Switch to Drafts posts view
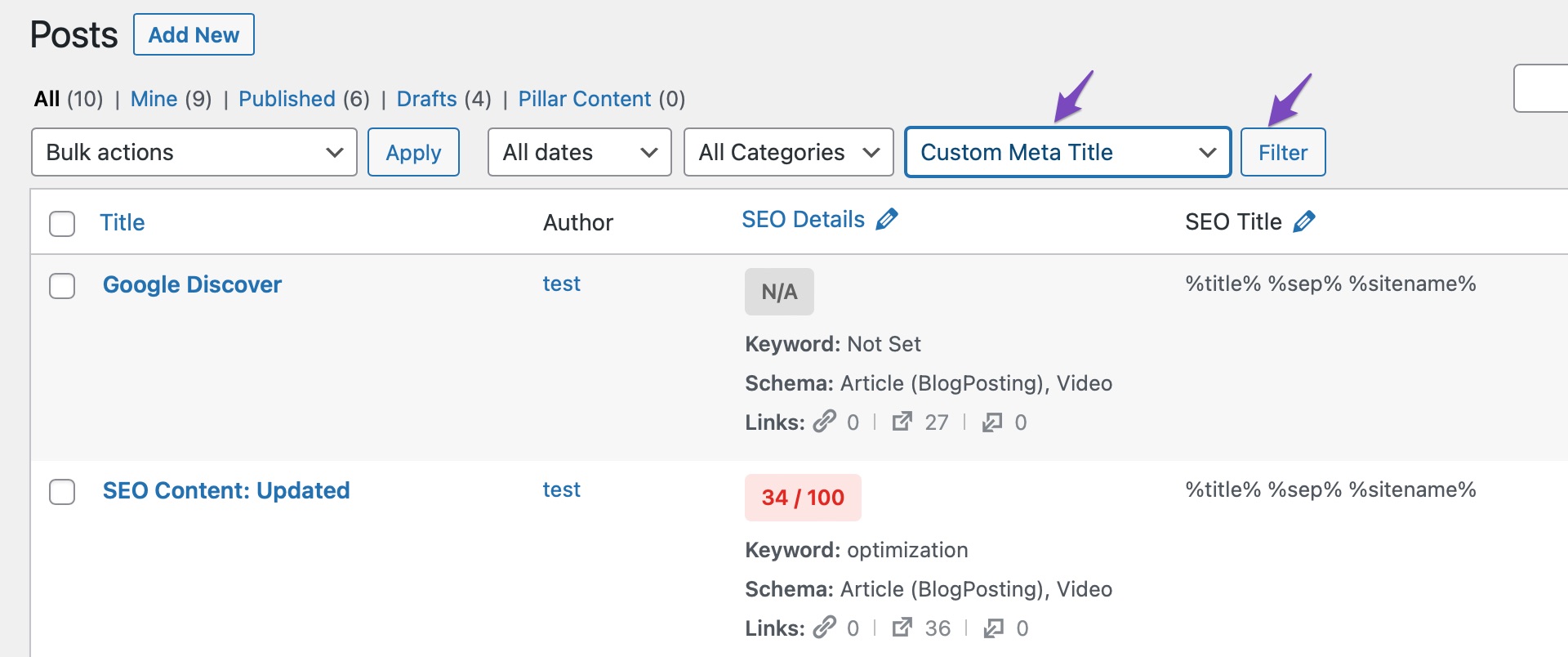This screenshot has height=657, width=1568. click(426, 99)
